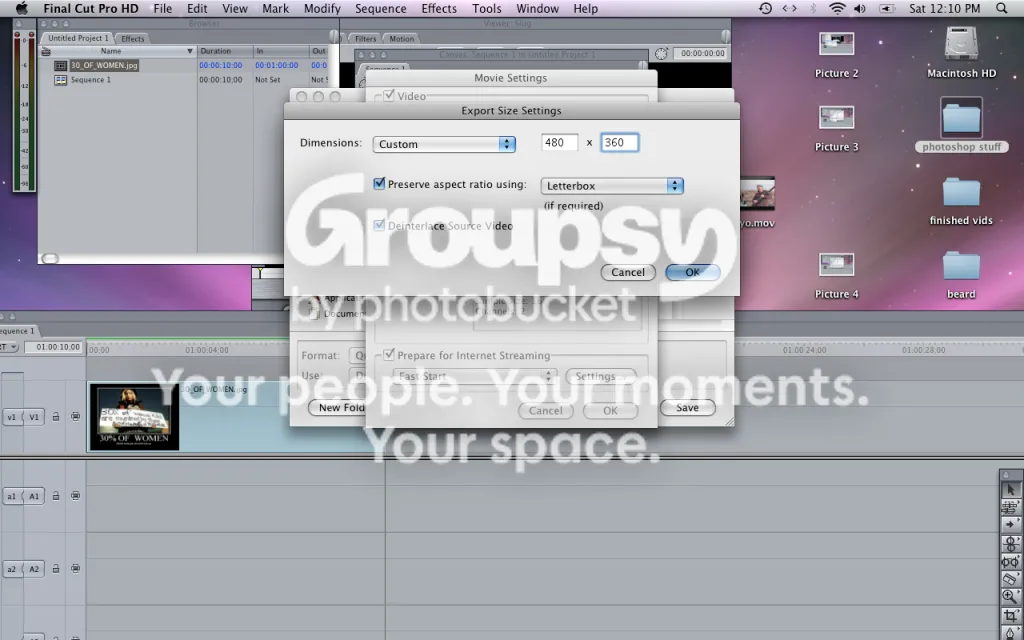
Task: Click the volume icon in menu bar
Action: click(860, 8)
